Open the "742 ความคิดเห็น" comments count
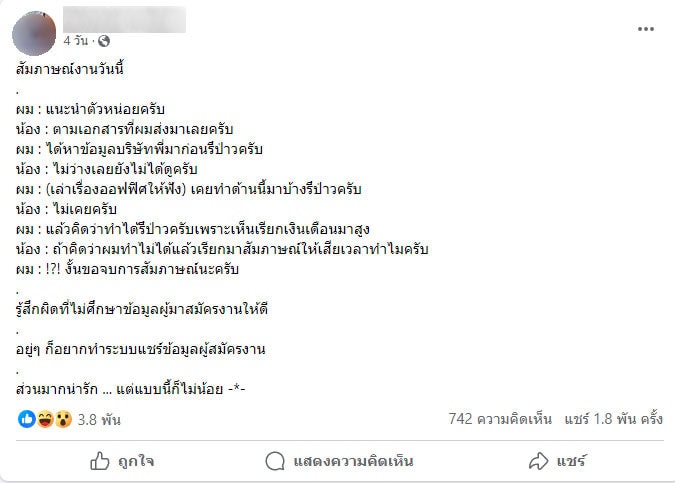The image size is (675, 483). coord(501,420)
